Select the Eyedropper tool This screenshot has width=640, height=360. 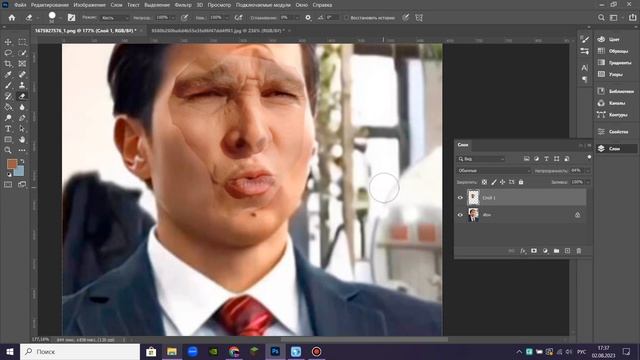pyautogui.click(x=8, y=74)
